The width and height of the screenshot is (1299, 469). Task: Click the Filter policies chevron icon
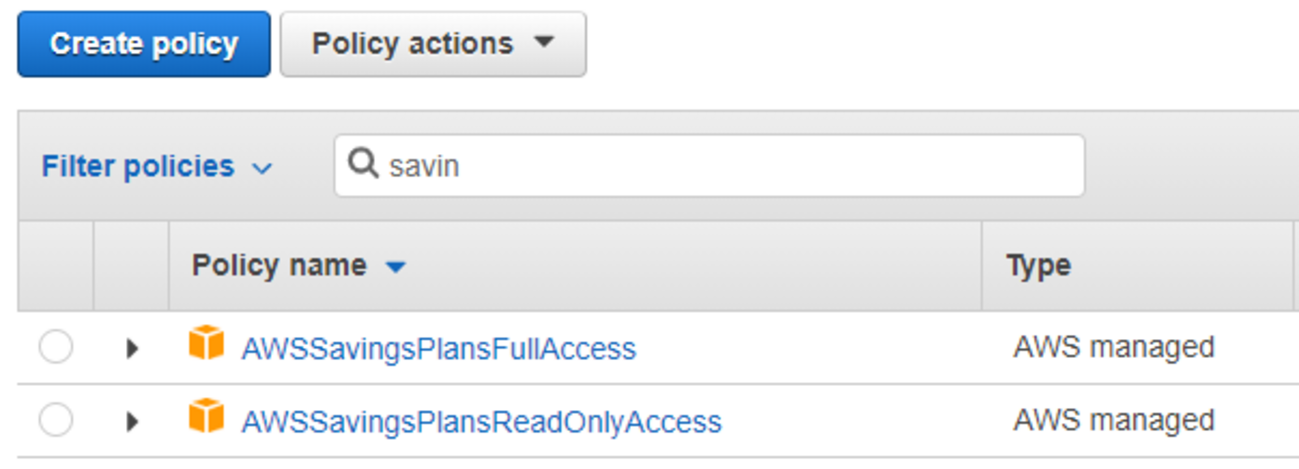[x=262, y=168]
